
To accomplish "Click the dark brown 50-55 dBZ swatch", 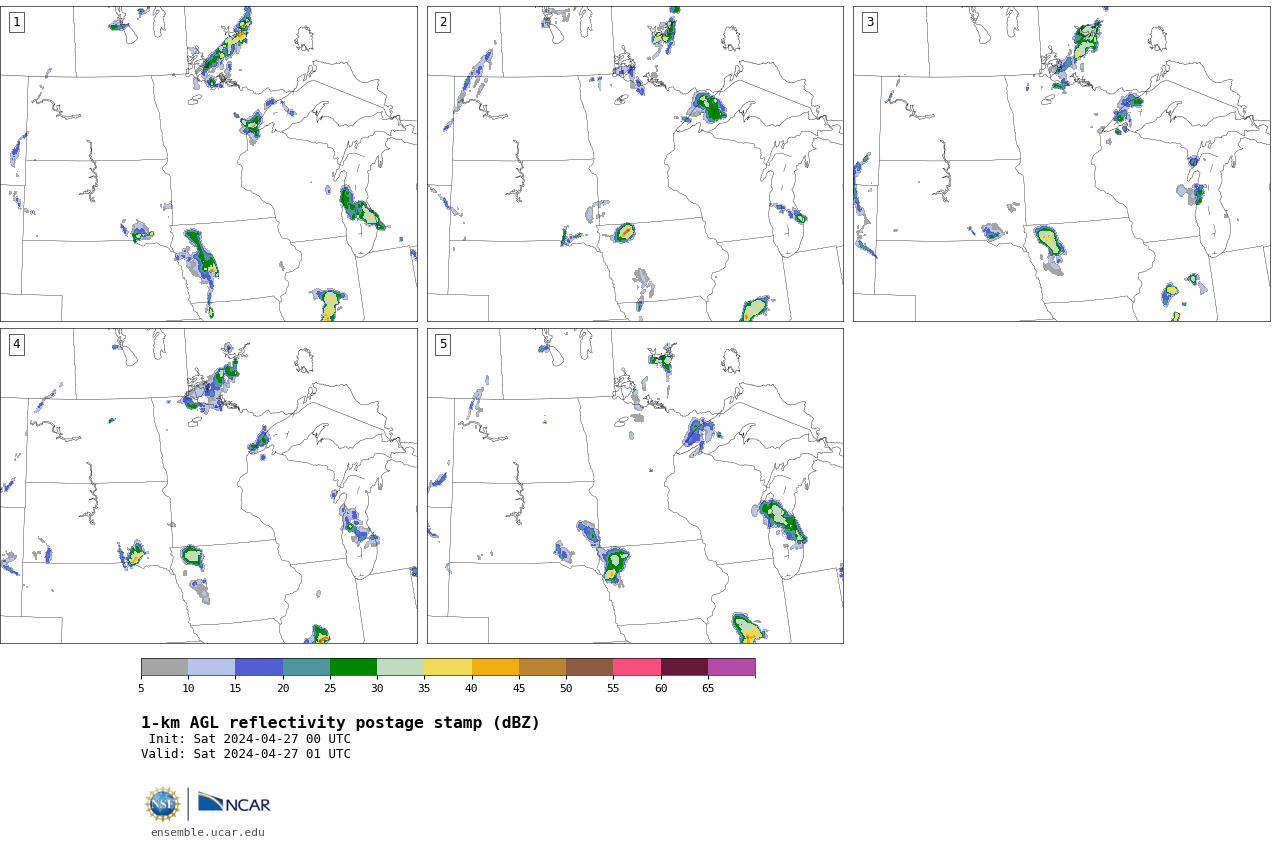I will [x=590, y=667].
